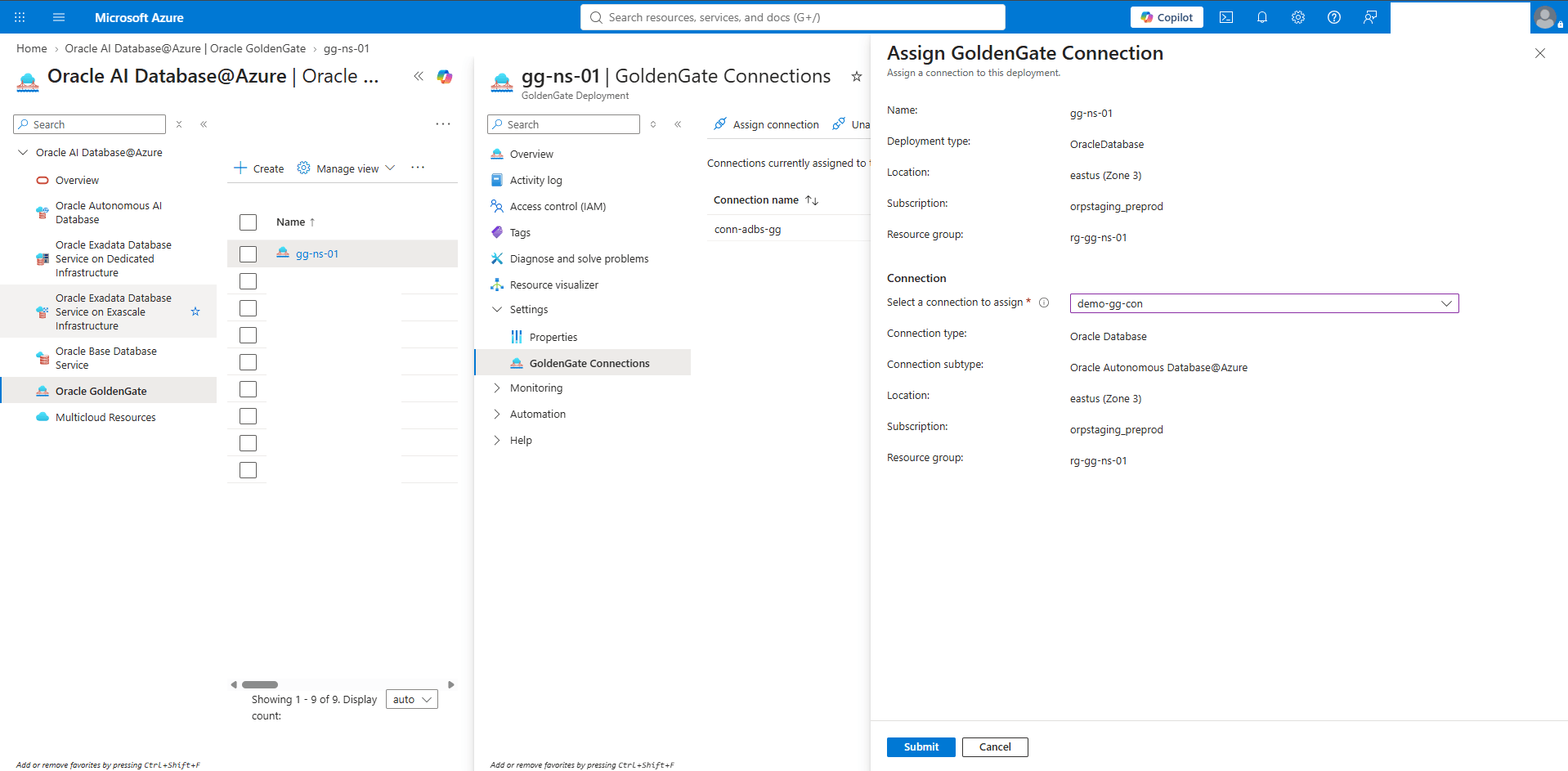The image size is (1568, 771).
Task: Open gg-ns-01 deployment link in list
Action: 317,254
